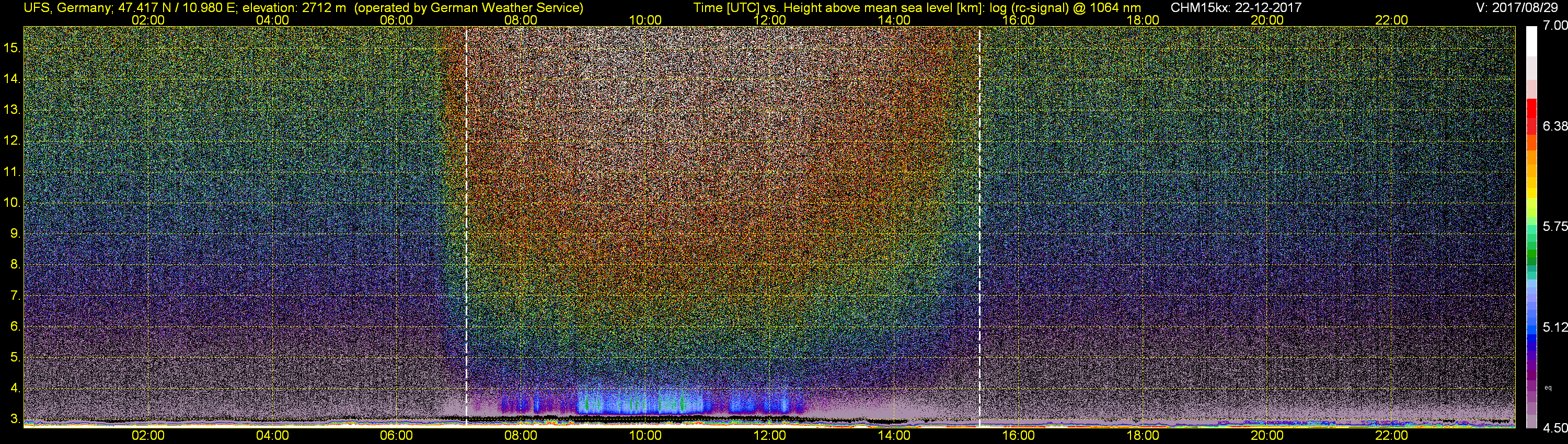
Task: Click the 4.50 value on the color scale
Action: 1554,428
